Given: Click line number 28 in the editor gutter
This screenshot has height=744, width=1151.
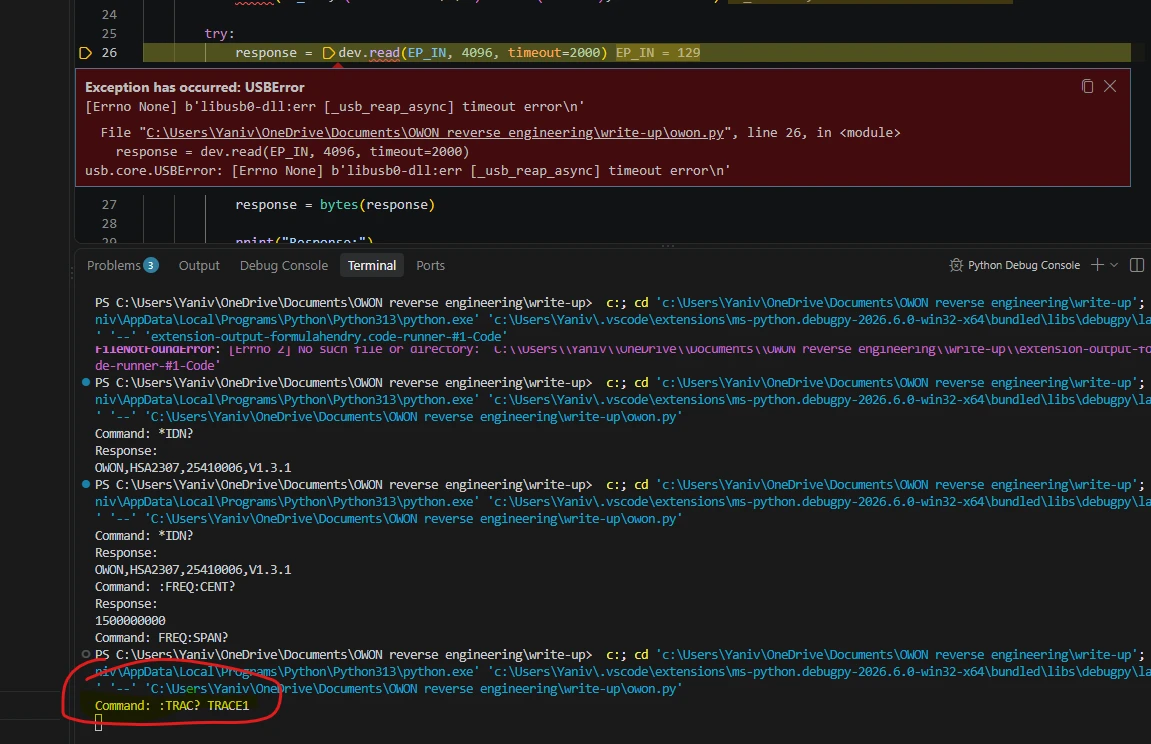Looking at the screenshot, I should click(109, 224).
